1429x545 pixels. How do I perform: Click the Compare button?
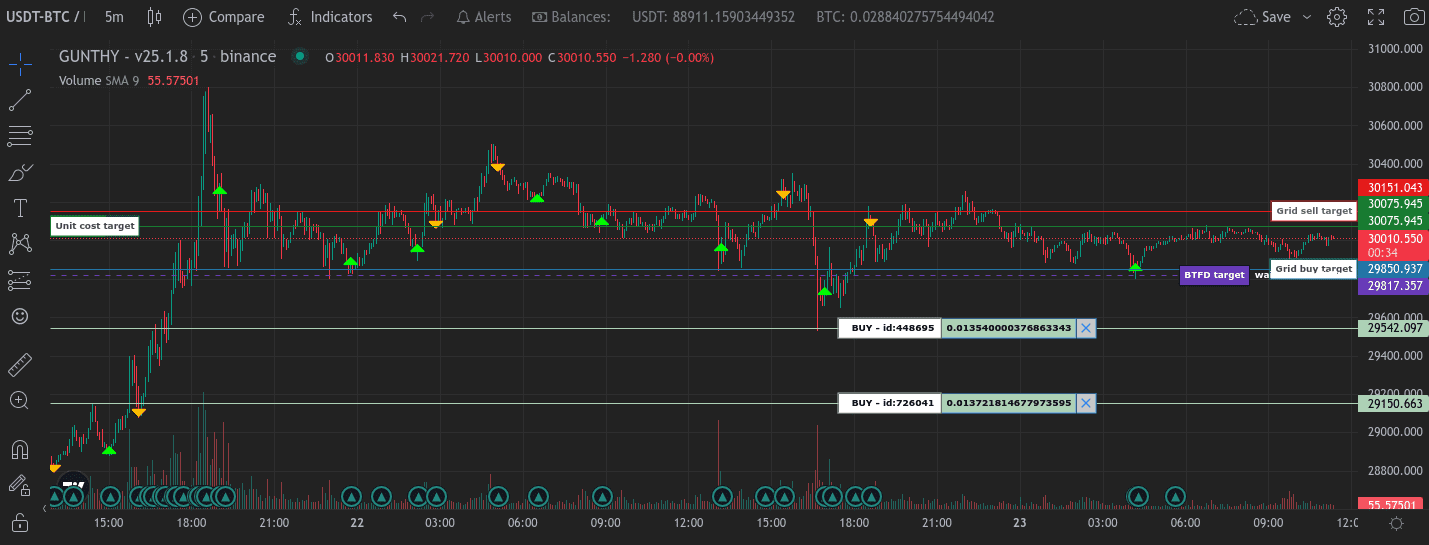[x=224, y=17]
